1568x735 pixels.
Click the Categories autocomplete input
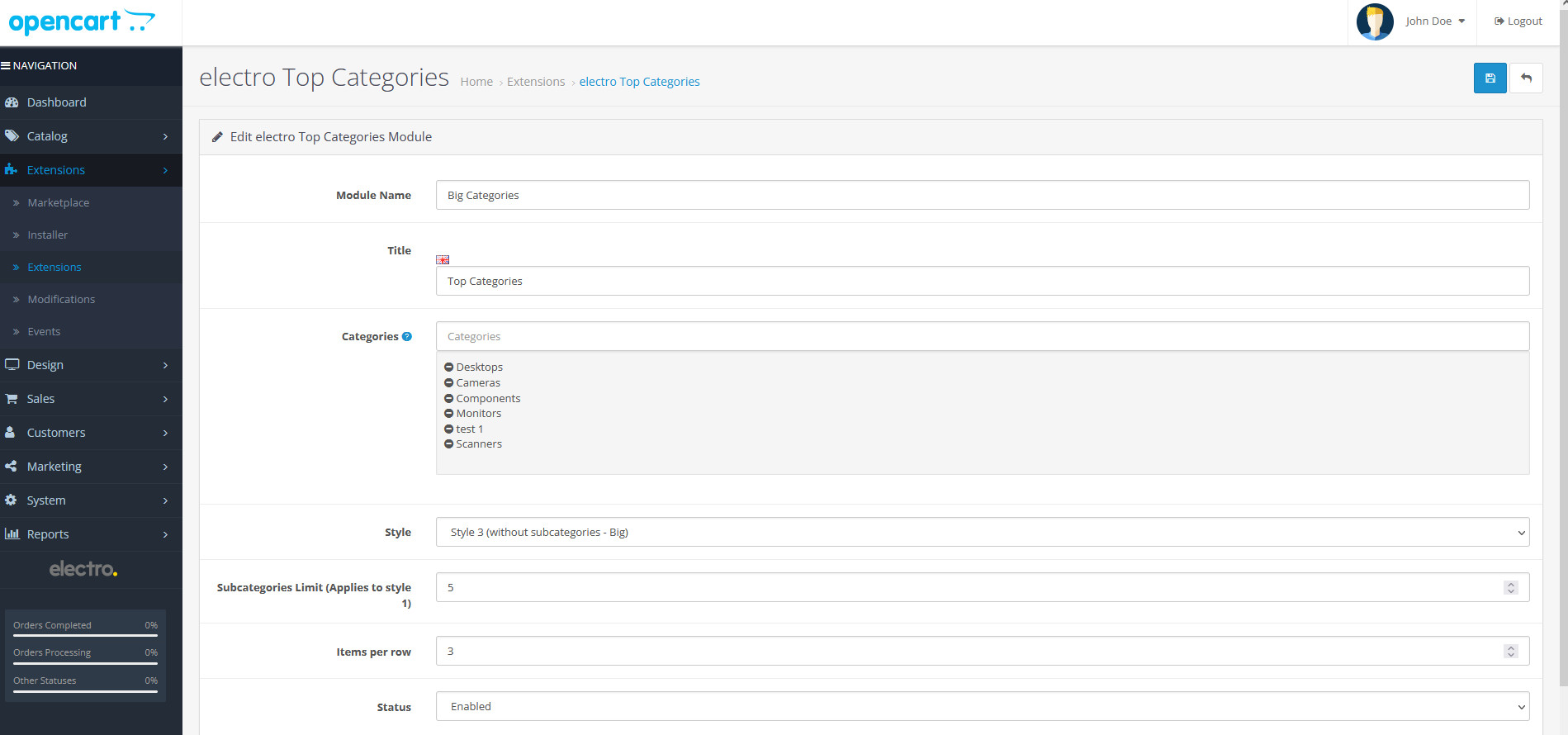(983, 336)
